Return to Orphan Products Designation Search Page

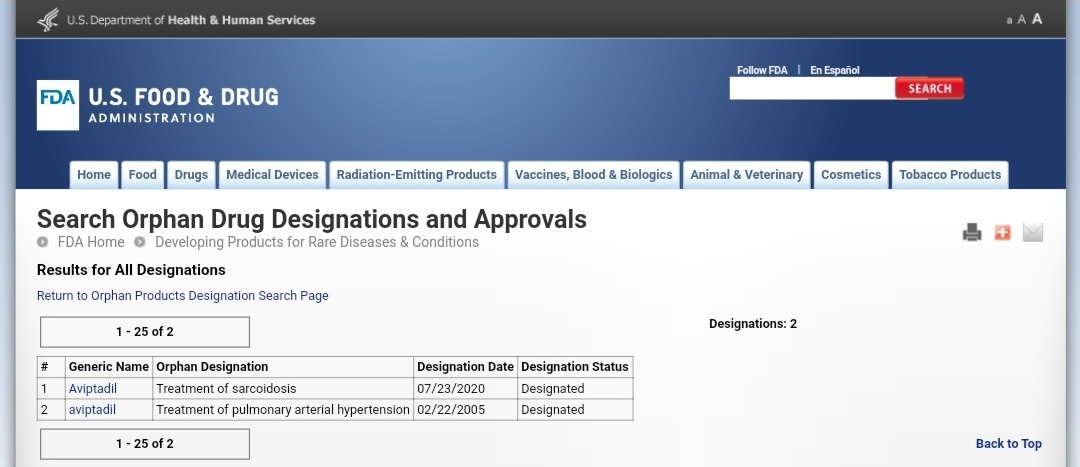tap(183, 295)
